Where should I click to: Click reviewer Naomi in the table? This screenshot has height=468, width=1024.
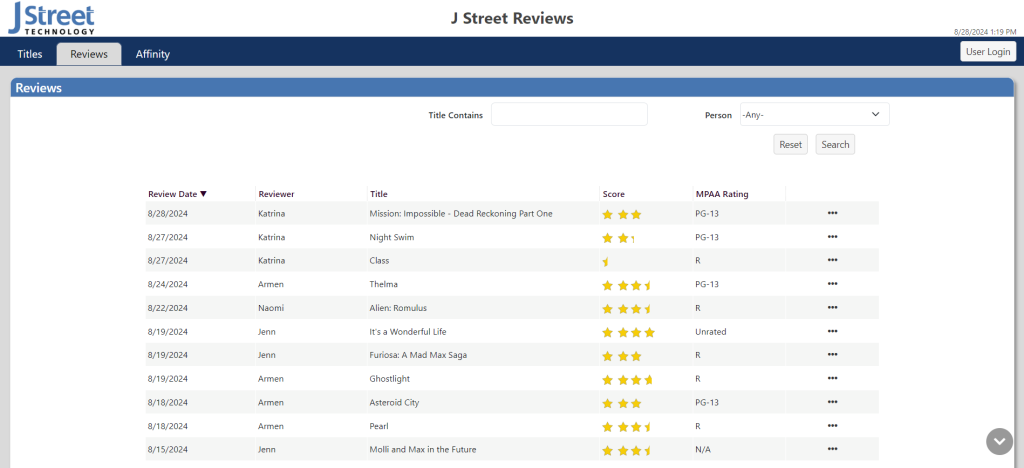pyautogui.click(x=271, y=308)
